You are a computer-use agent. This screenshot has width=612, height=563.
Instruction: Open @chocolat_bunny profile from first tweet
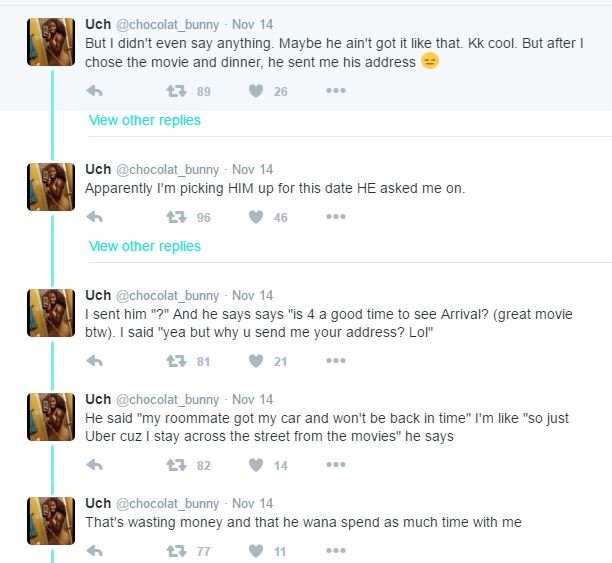[167, 24]
